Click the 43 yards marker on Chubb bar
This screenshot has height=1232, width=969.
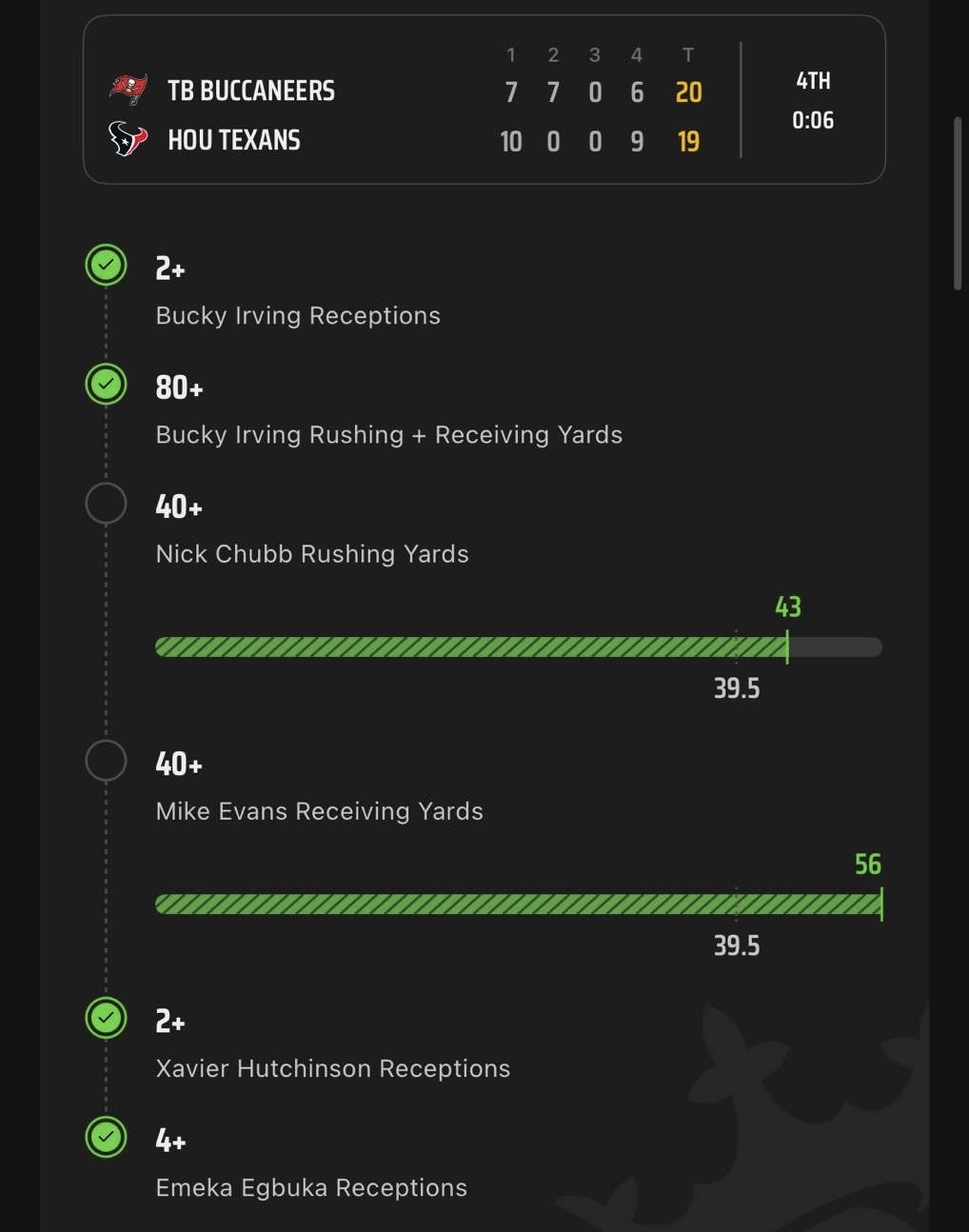[787, 606]
